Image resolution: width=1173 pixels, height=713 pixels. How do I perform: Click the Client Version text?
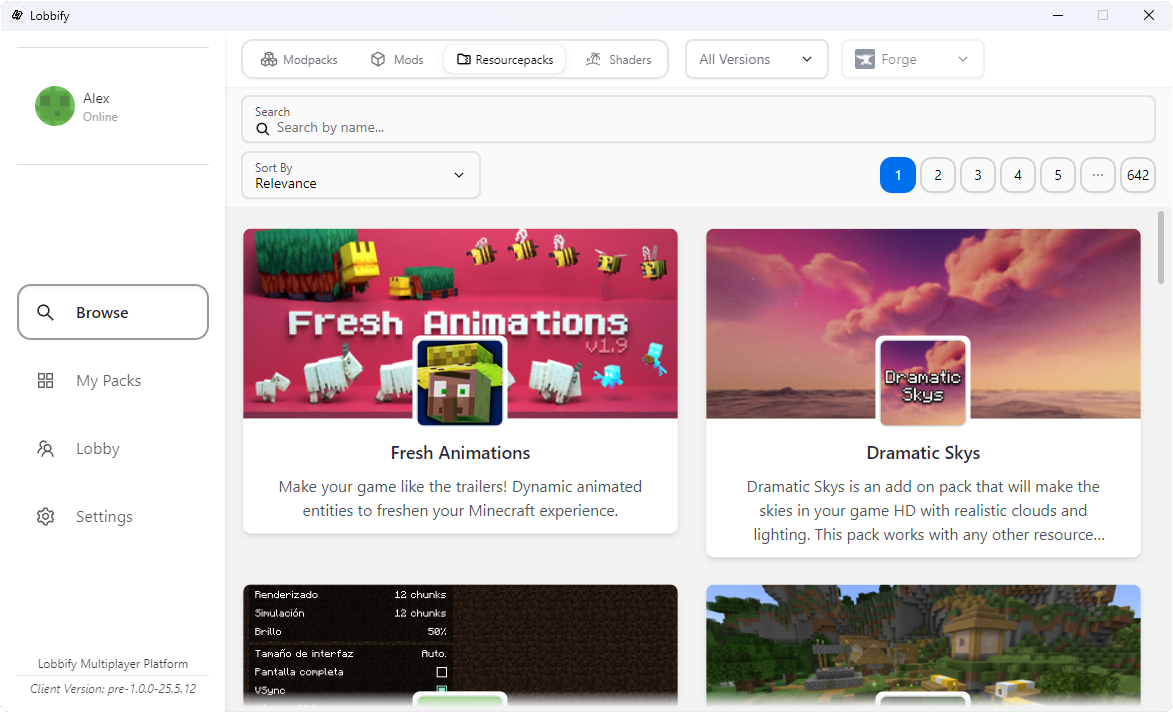pos(113,689)
